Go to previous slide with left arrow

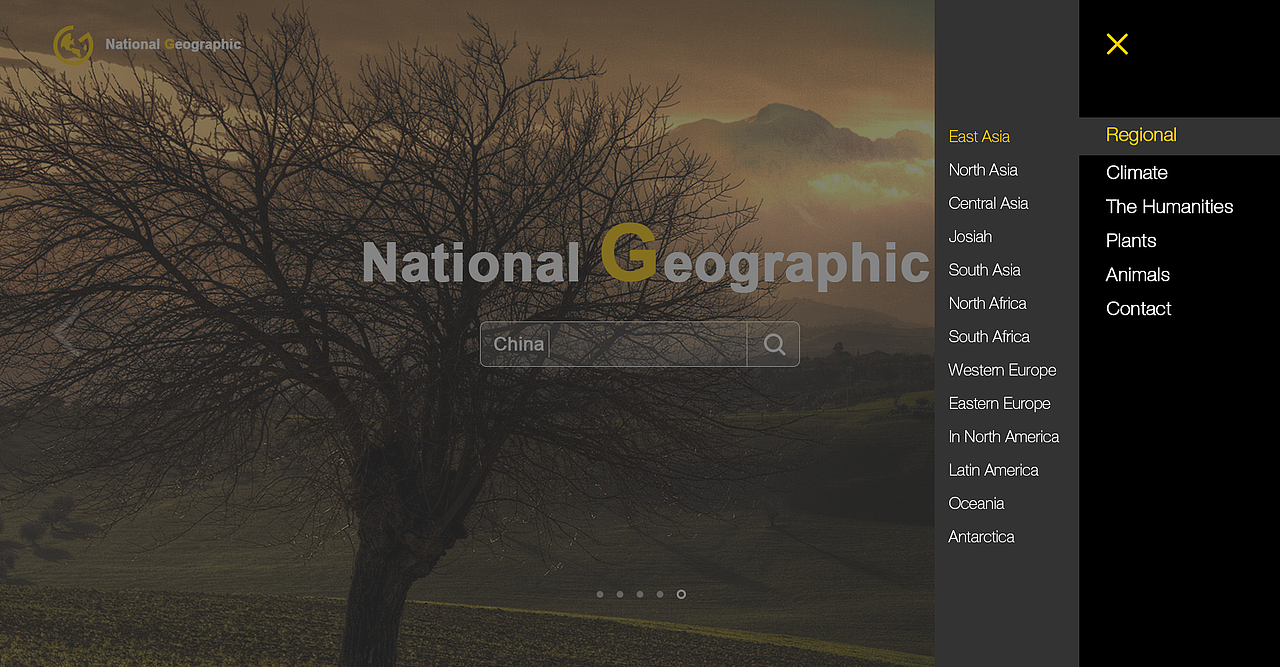coord(66,332)
